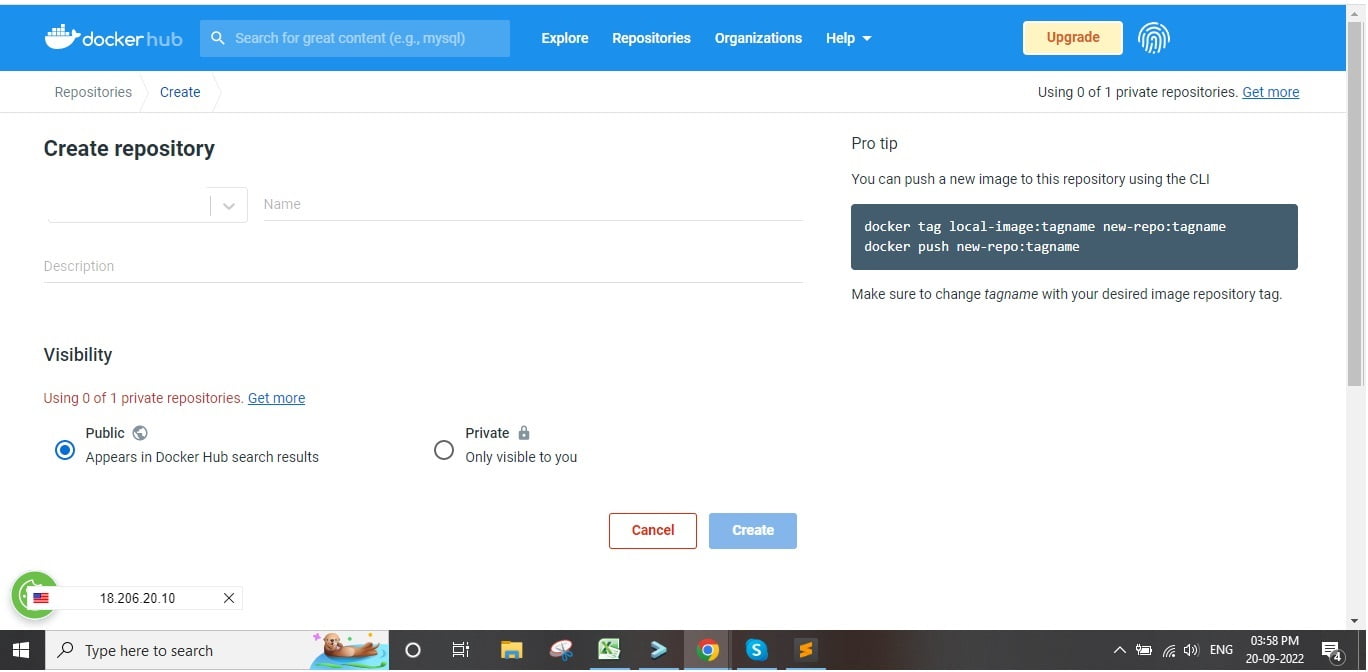Open Task View on the taskbar

[461, 650]
